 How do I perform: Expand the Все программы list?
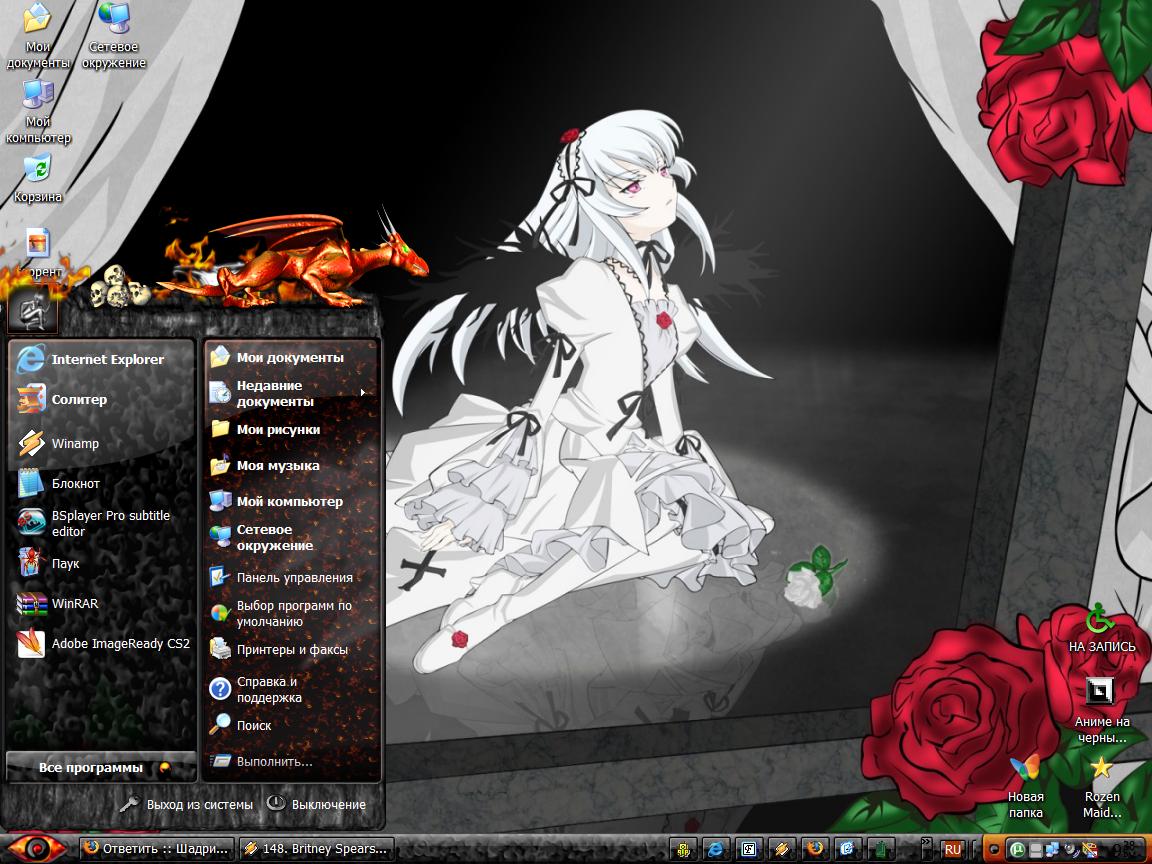[x=101, y=768]
